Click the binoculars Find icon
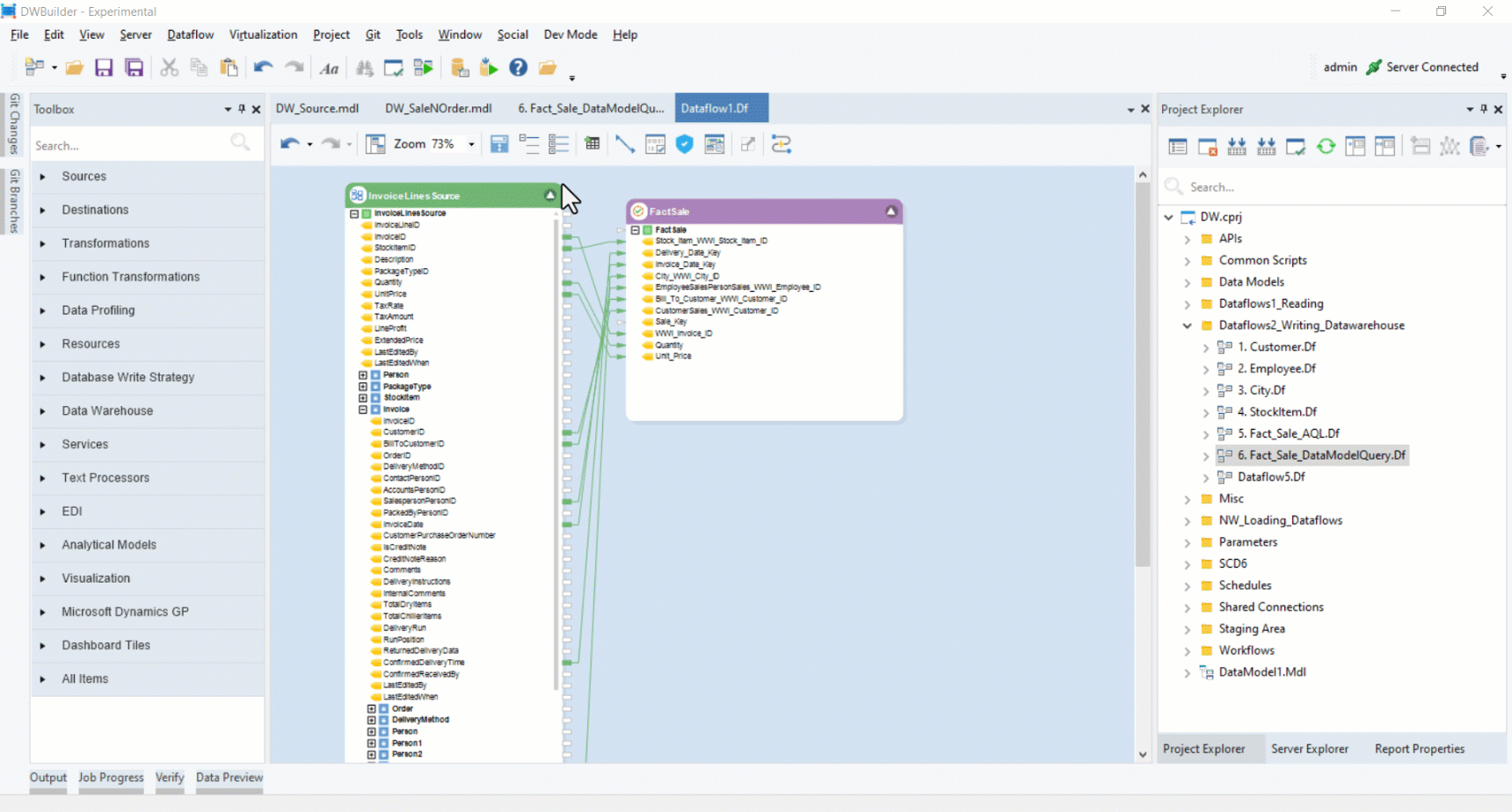The width and height of the screenshot is (1512, 812). [364, 68]
